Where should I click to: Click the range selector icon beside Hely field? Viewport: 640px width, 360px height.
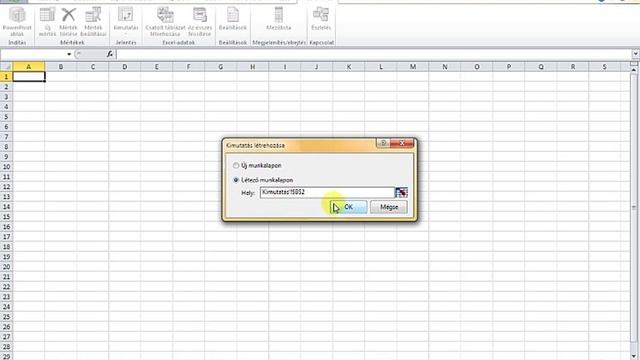pos(401,192)
